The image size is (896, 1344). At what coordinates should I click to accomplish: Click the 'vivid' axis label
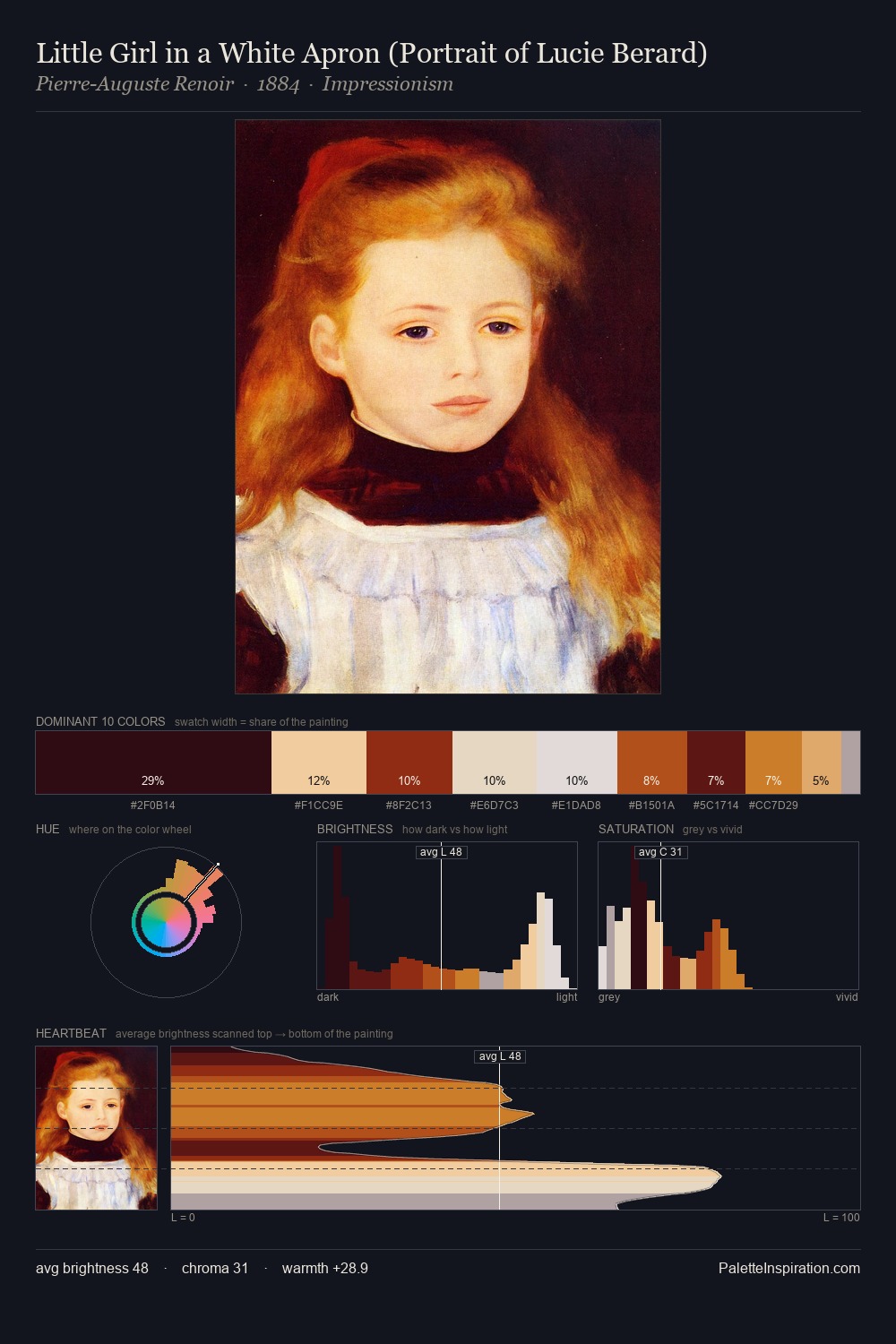click(x=847, y=997)
